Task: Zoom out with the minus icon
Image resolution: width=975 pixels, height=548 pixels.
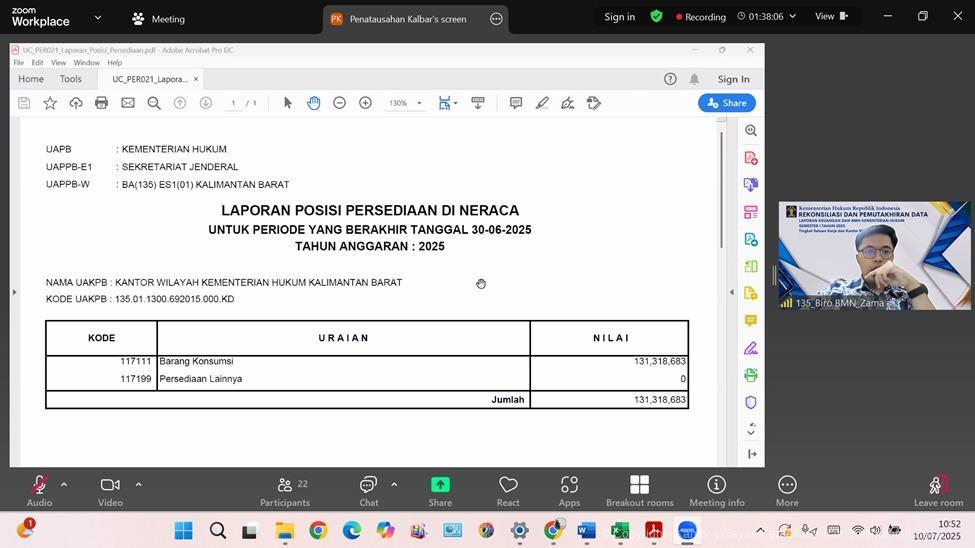Action: coord(340,103)
